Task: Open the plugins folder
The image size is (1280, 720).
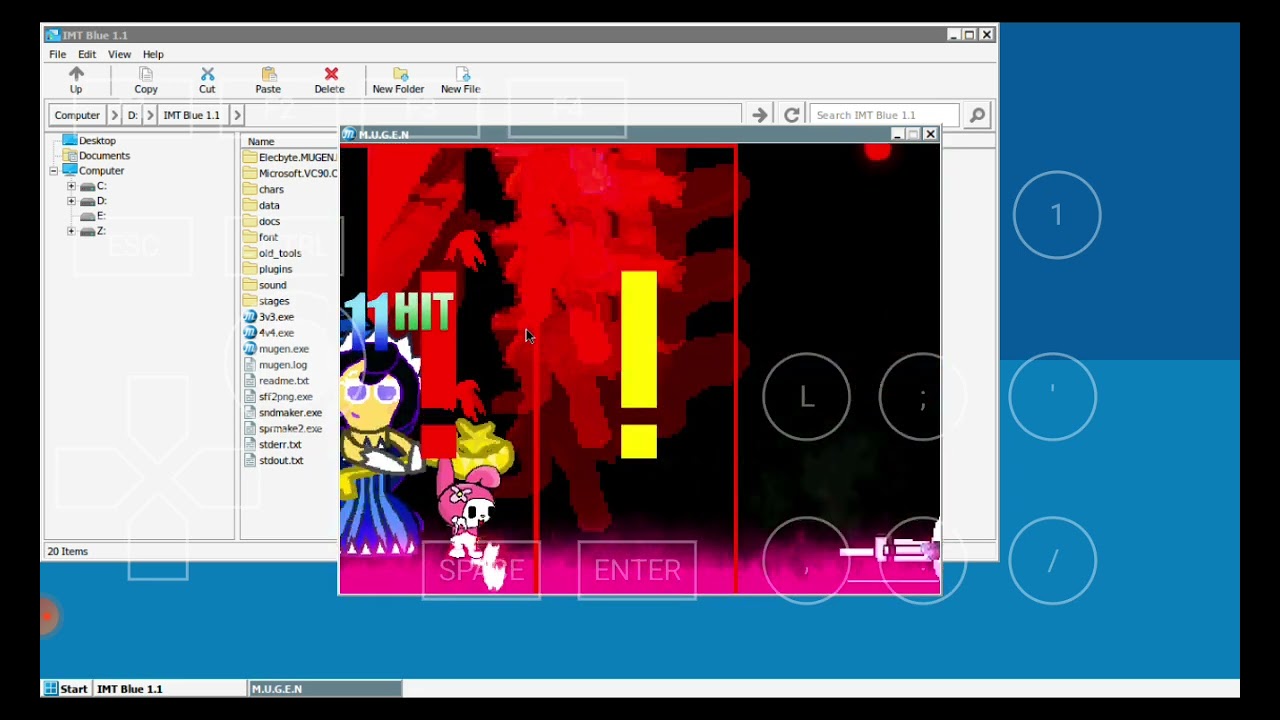Action: [268, 269]
